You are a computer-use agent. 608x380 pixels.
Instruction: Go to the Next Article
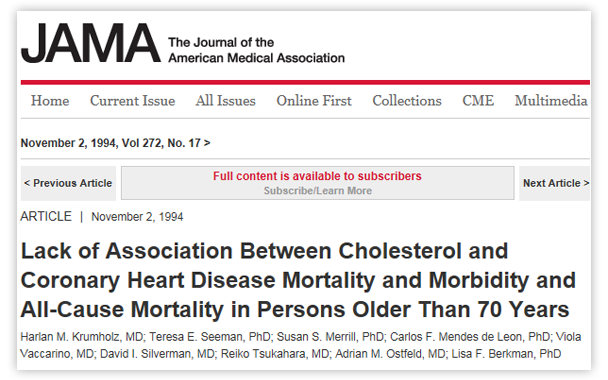[x=555, y=183]
